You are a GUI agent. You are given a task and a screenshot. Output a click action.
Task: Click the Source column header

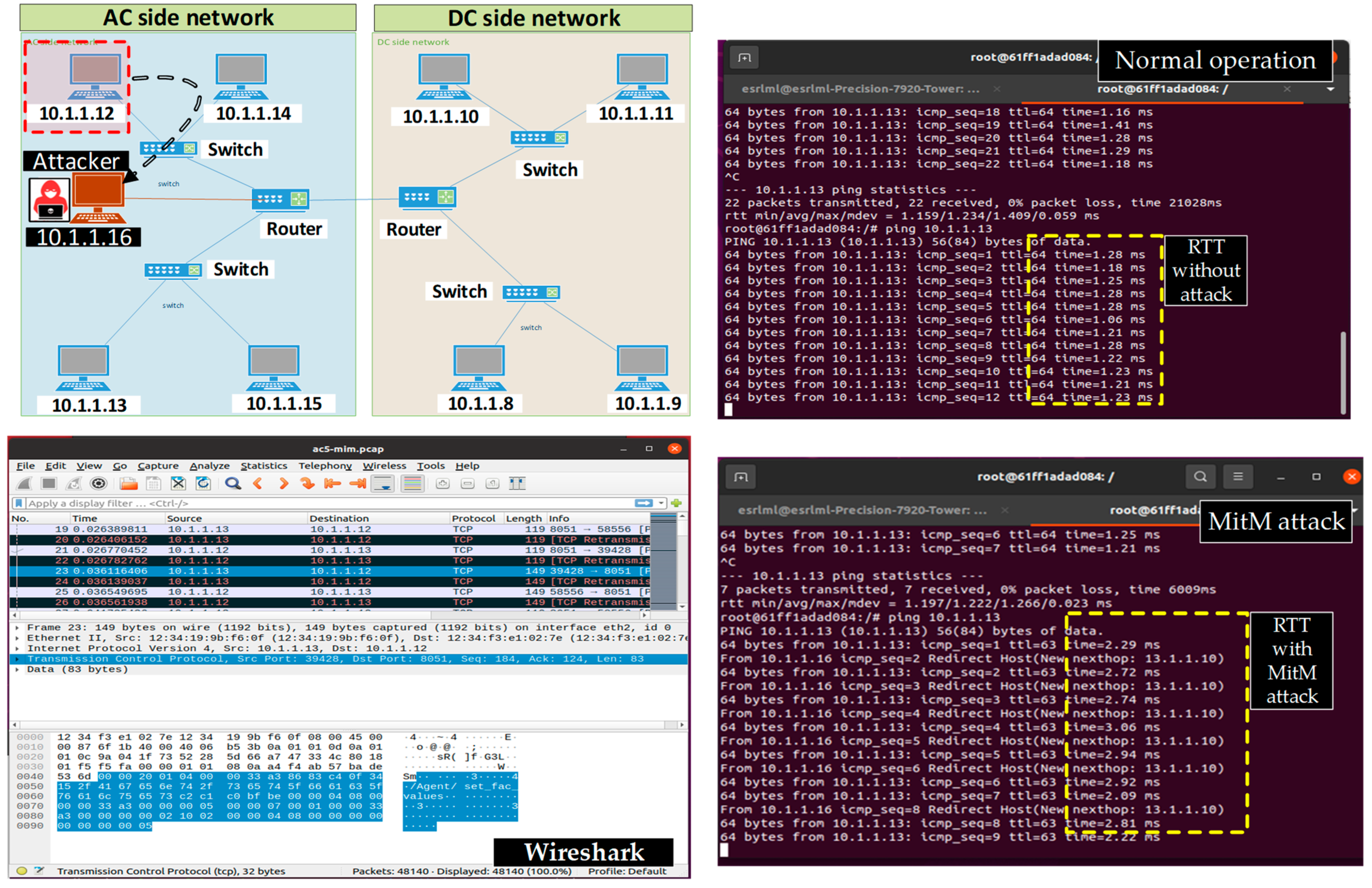coord(185,519)
